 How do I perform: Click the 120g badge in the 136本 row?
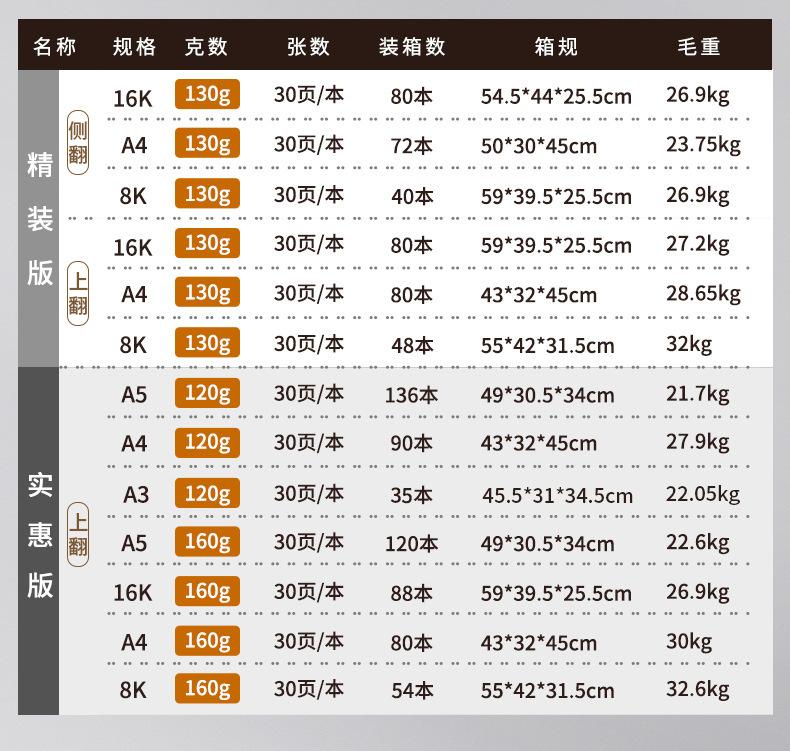[207, 393]
